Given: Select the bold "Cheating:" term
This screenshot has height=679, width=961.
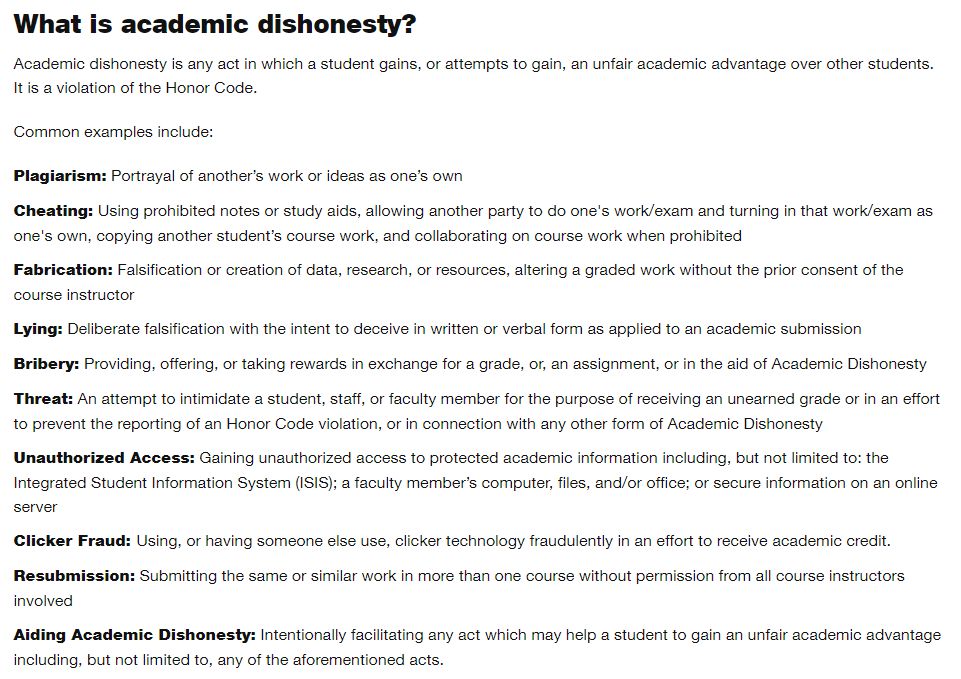Looking at the screenshot, I should (x=53, y=211).
